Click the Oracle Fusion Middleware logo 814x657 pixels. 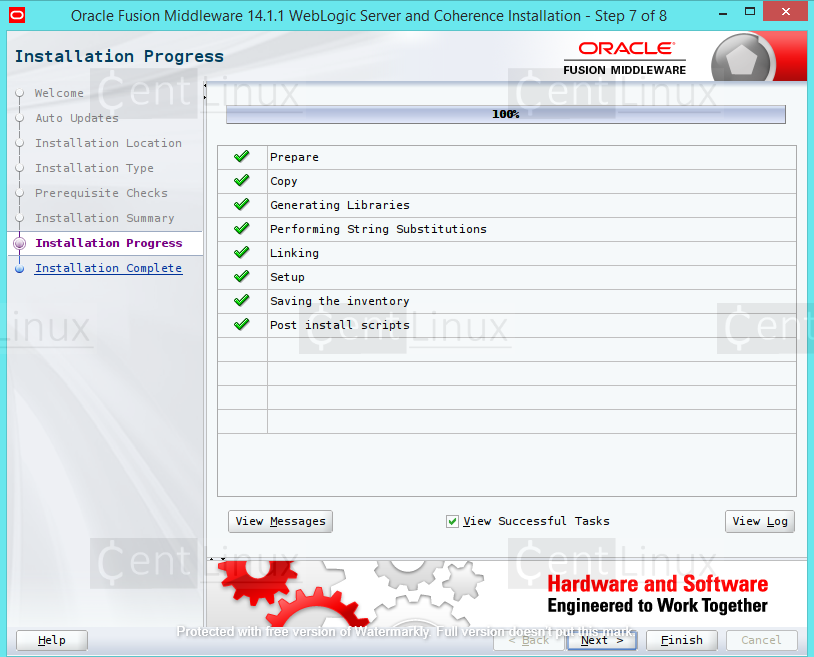pos(623,56)
